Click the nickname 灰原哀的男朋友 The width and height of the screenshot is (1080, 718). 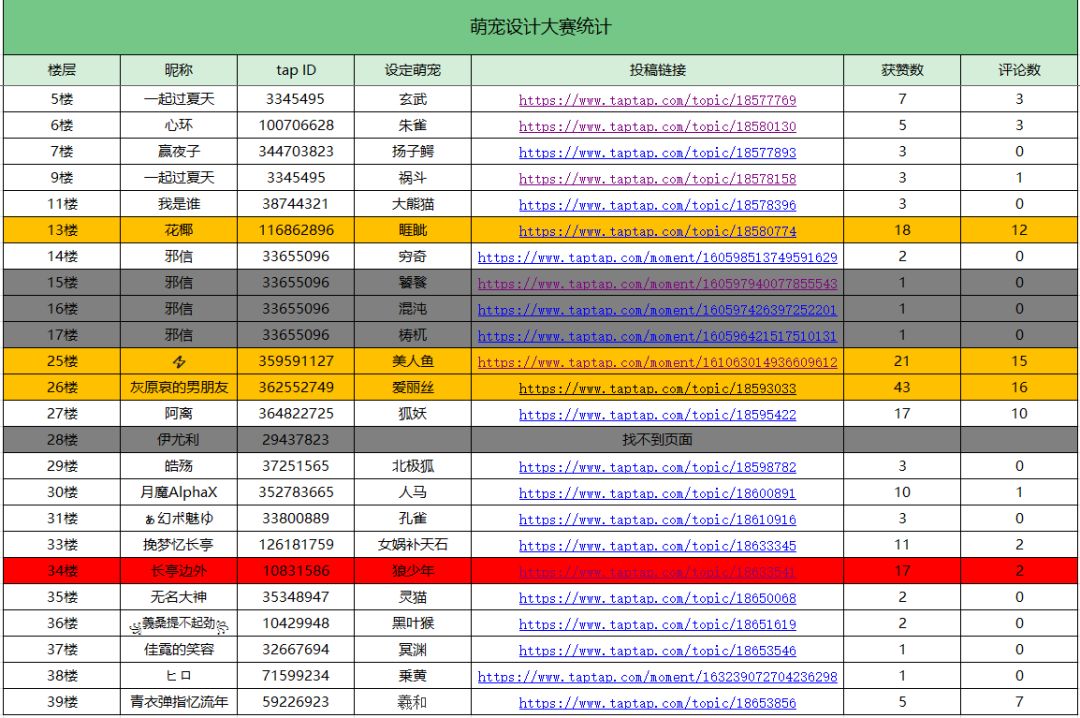(x=179, y=387)
